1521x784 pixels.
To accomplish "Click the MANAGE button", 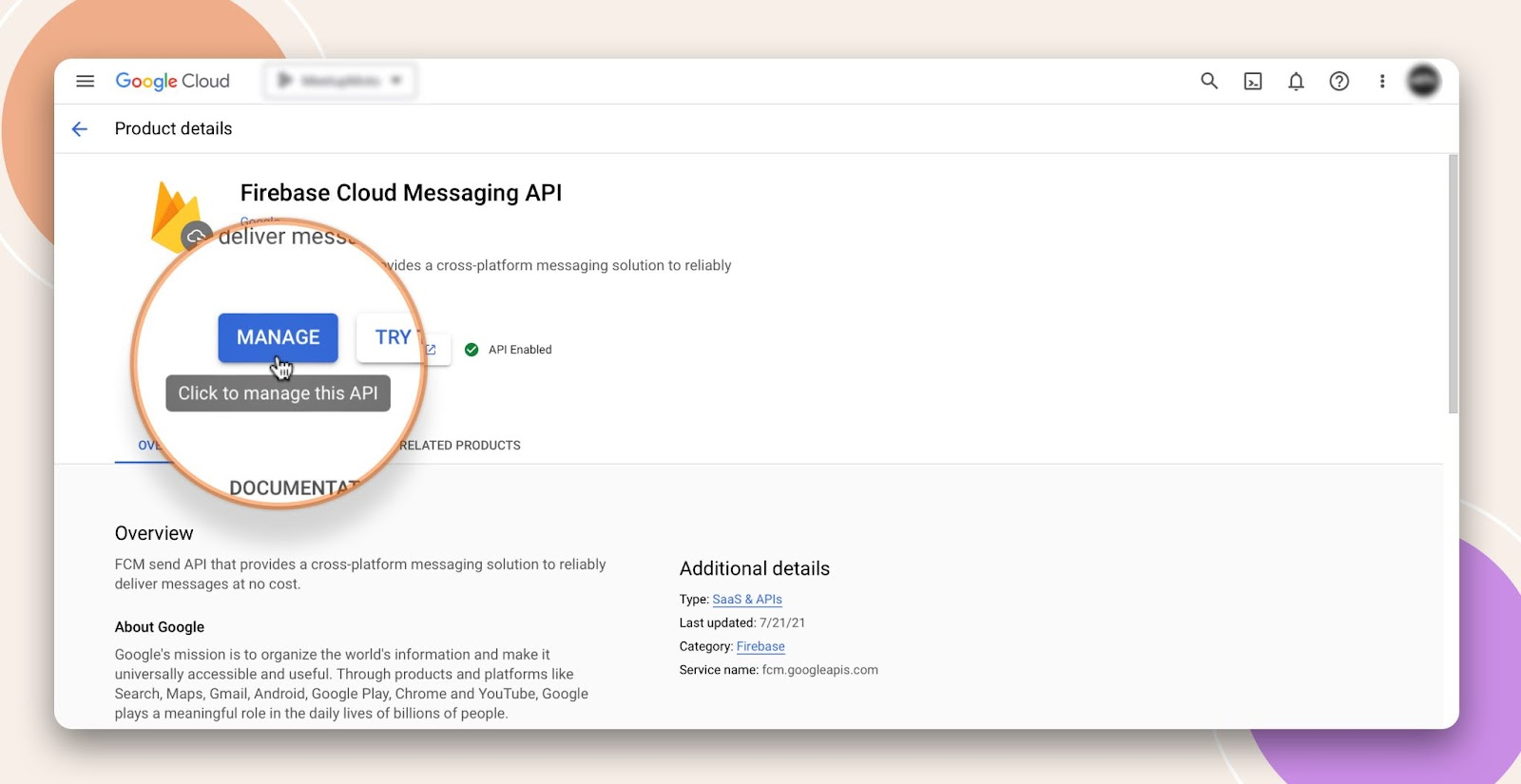I will (x=278, y=337).
